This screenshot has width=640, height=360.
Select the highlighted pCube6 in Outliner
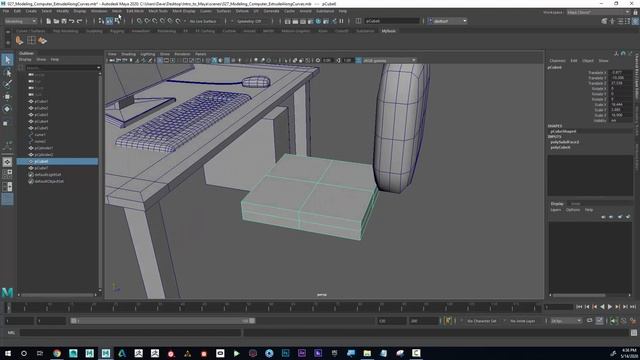pyautogui.click(x=57, y=162)
